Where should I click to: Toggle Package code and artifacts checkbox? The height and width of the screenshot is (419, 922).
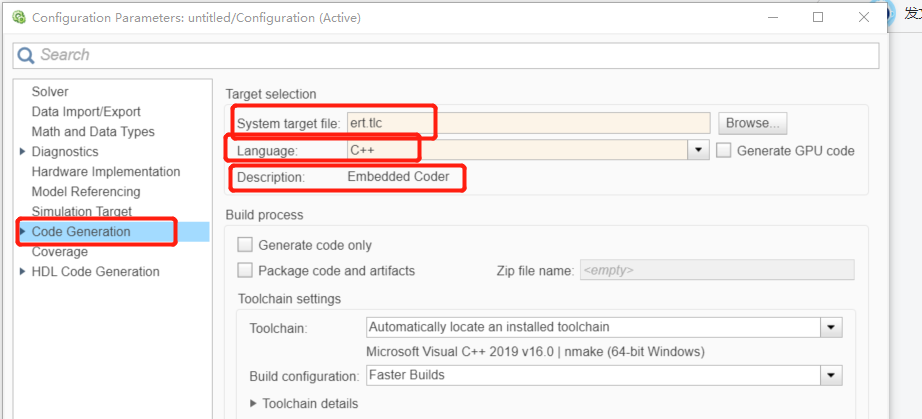[245, 270]
